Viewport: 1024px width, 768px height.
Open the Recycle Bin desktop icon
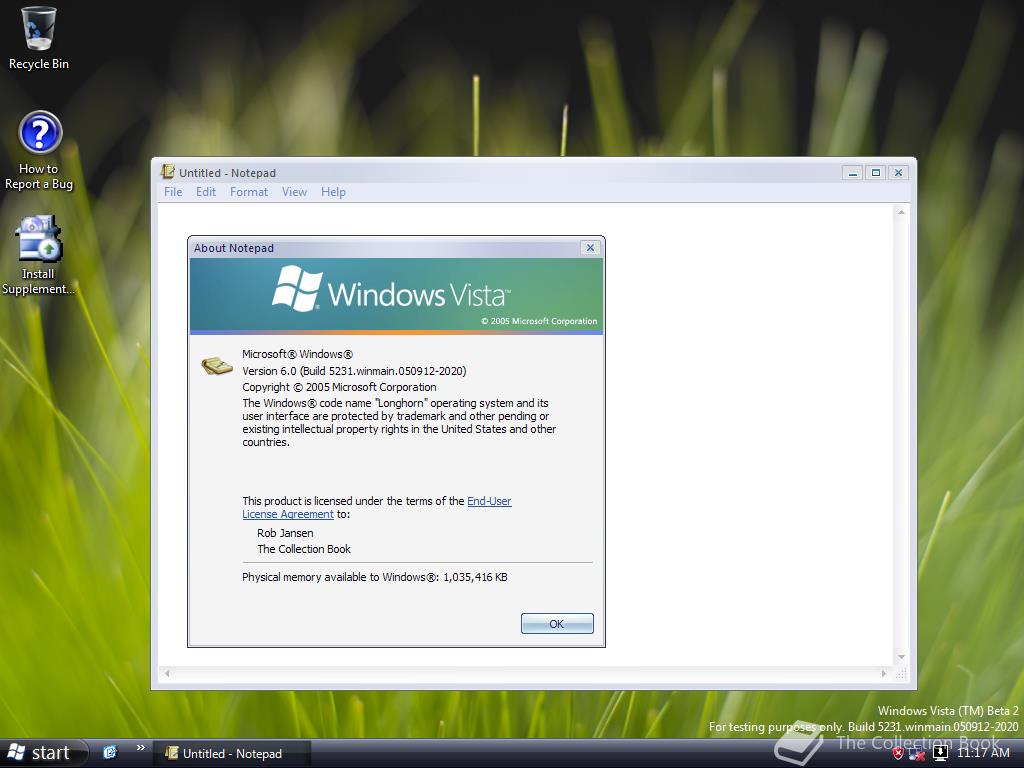(x=39, y=38)
